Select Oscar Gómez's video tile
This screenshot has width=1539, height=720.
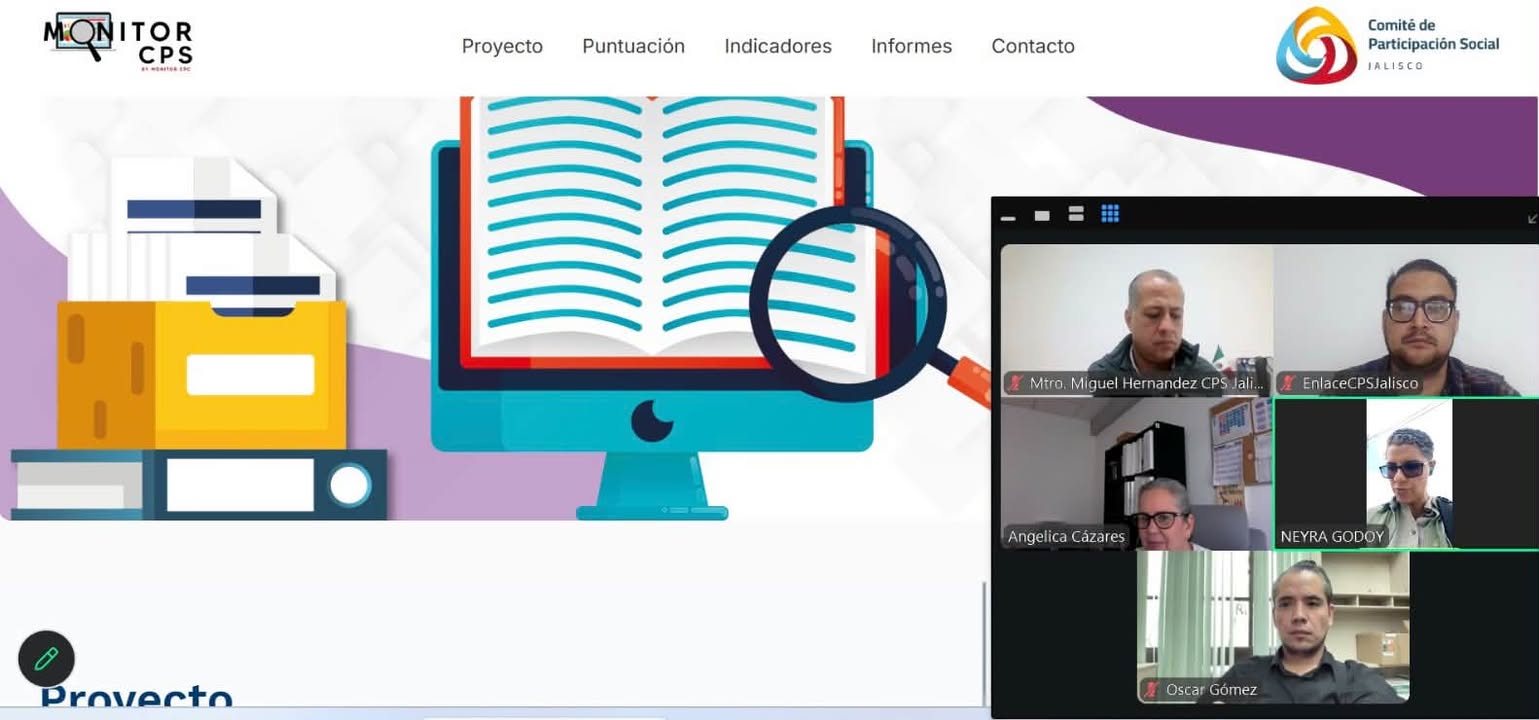point(1273,627)
